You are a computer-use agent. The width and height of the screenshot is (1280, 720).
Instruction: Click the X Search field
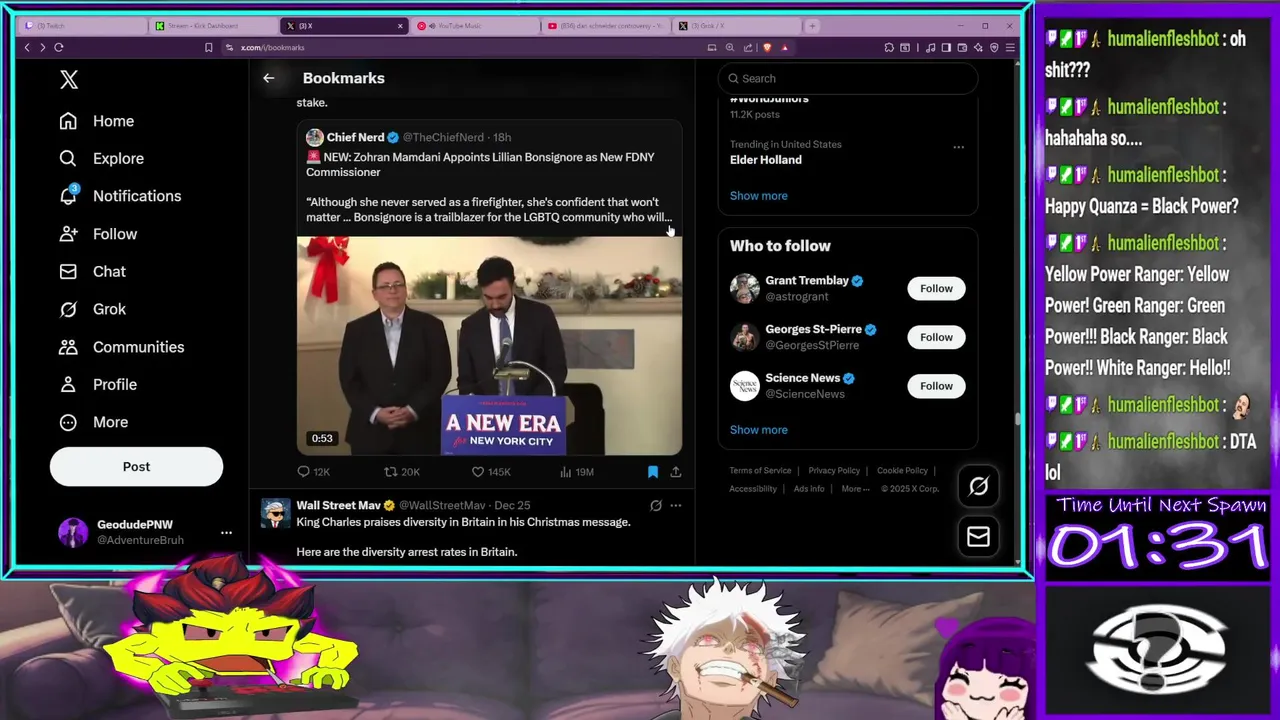click(x=848, y=78)
